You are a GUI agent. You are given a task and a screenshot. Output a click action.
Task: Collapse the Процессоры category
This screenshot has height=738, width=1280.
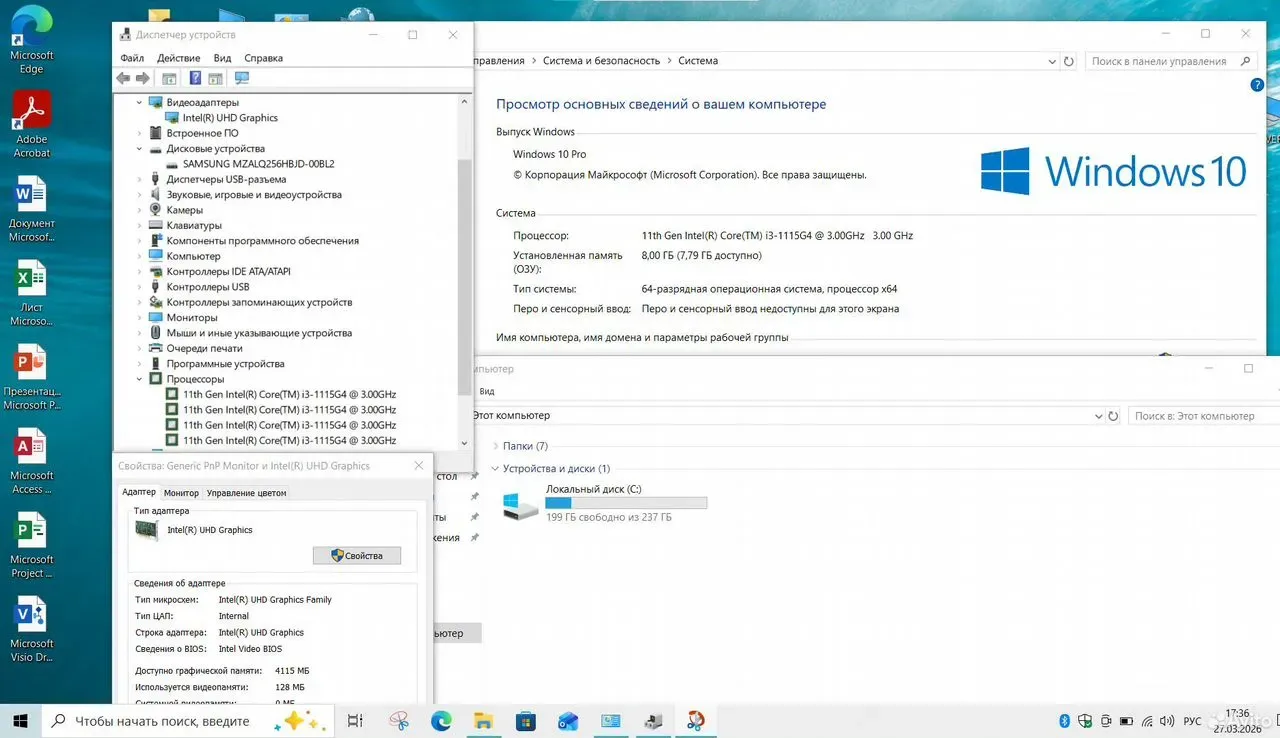(139, 379)
